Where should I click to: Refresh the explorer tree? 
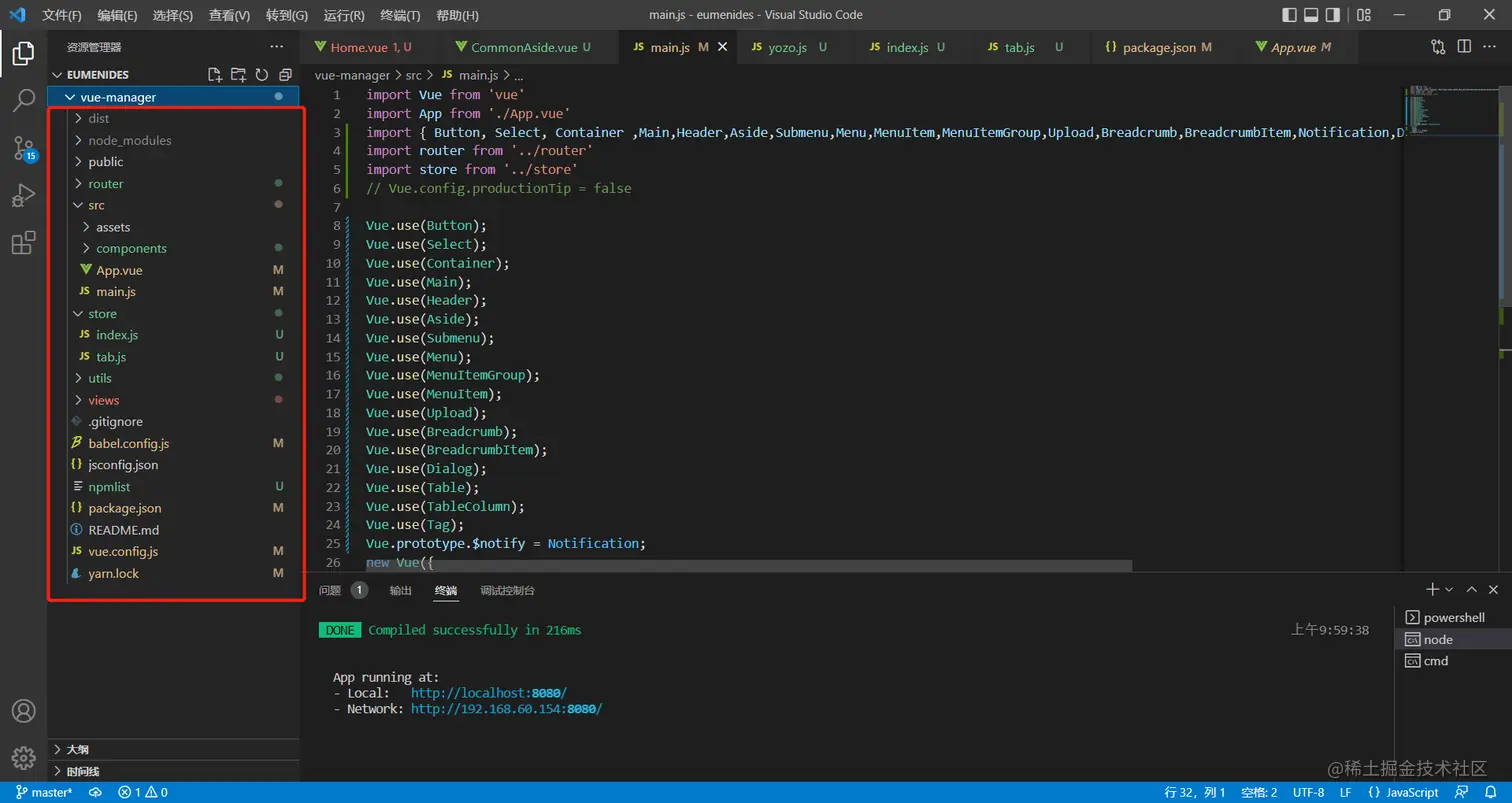coord(262,75)
